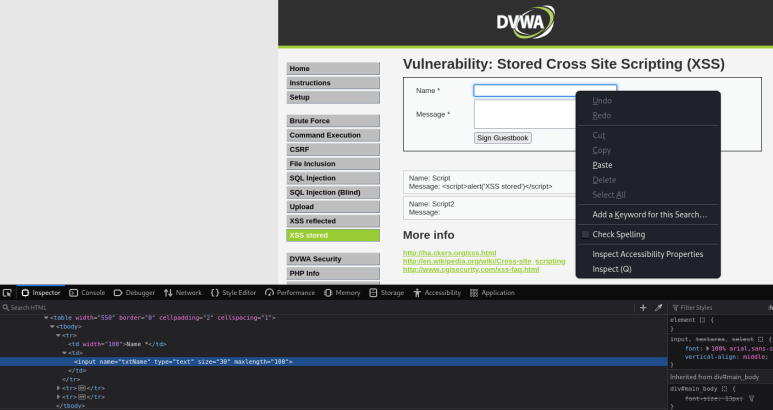Focus the Search HTML field

pyautogui.click(x=316, y=308)
